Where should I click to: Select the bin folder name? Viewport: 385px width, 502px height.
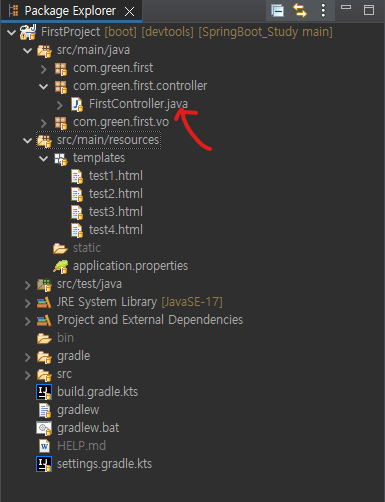click(x=65, y=338)
